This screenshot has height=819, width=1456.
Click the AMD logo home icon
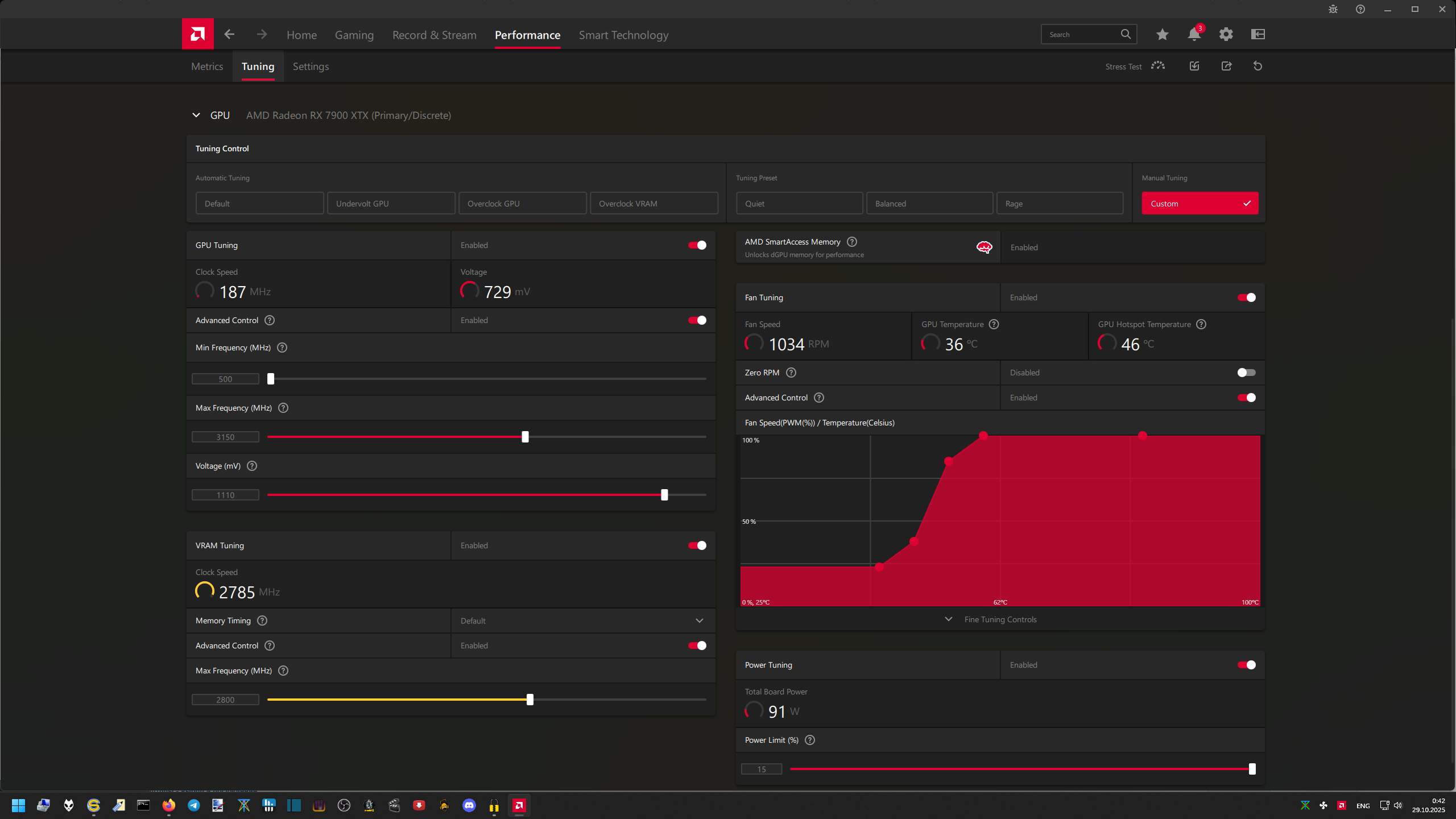click(x=197, y=34)
